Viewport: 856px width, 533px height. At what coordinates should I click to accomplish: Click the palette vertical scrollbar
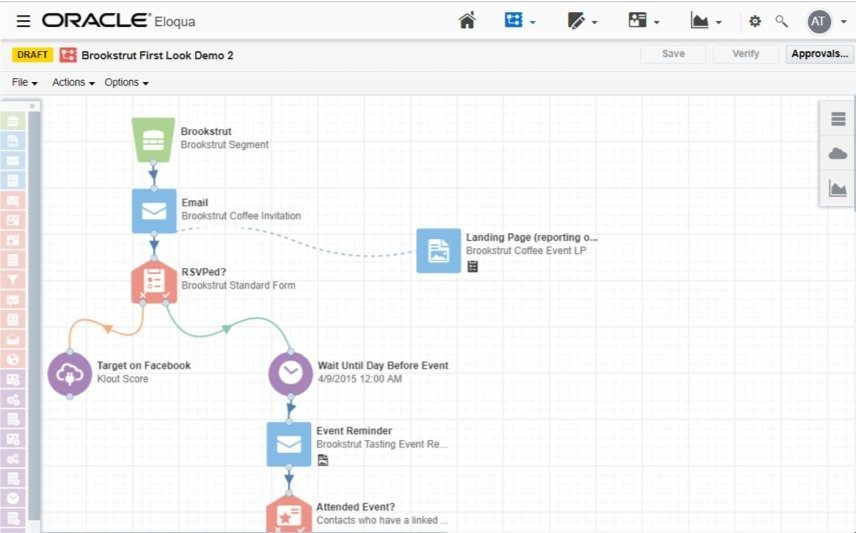(x=34, y=317)
